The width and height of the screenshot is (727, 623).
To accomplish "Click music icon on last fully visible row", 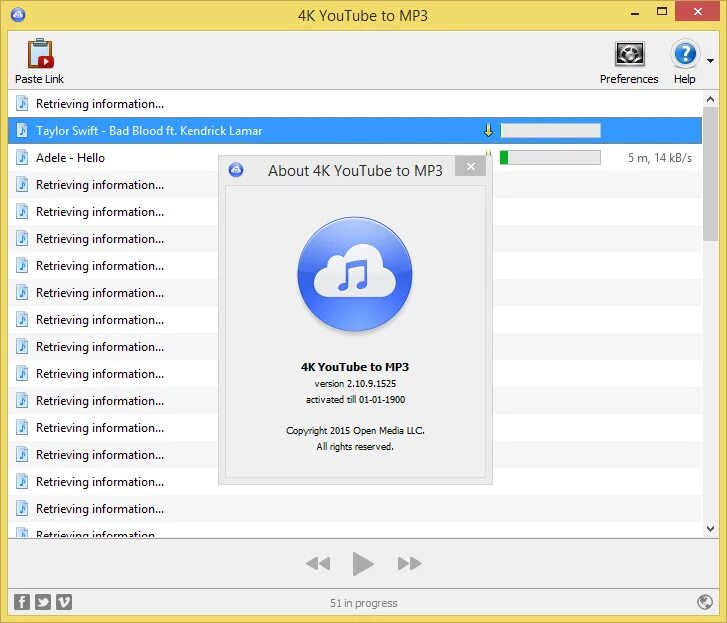I will tap(22, 509).
